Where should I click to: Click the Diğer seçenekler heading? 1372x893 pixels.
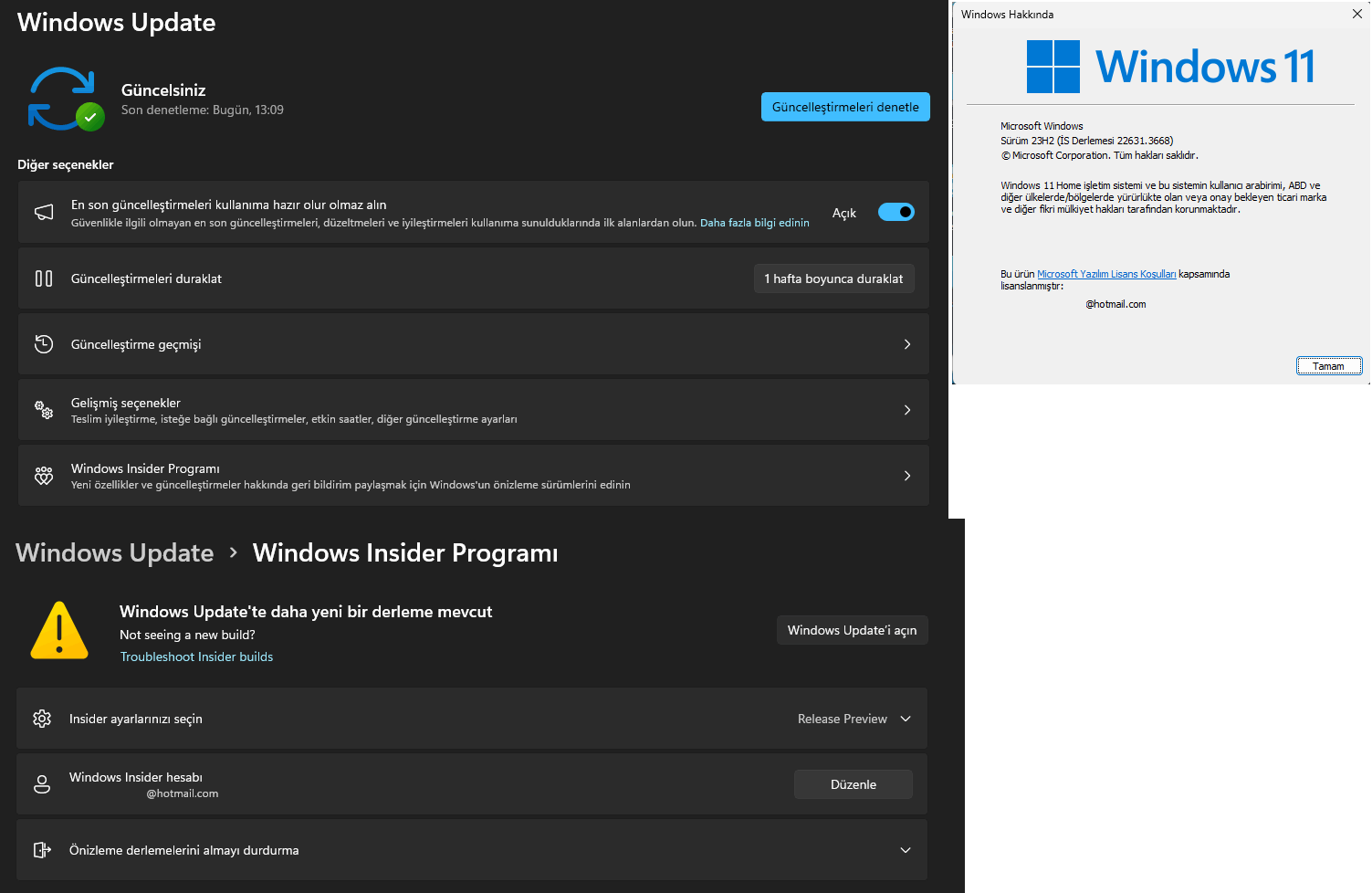[x=66, y=164]
